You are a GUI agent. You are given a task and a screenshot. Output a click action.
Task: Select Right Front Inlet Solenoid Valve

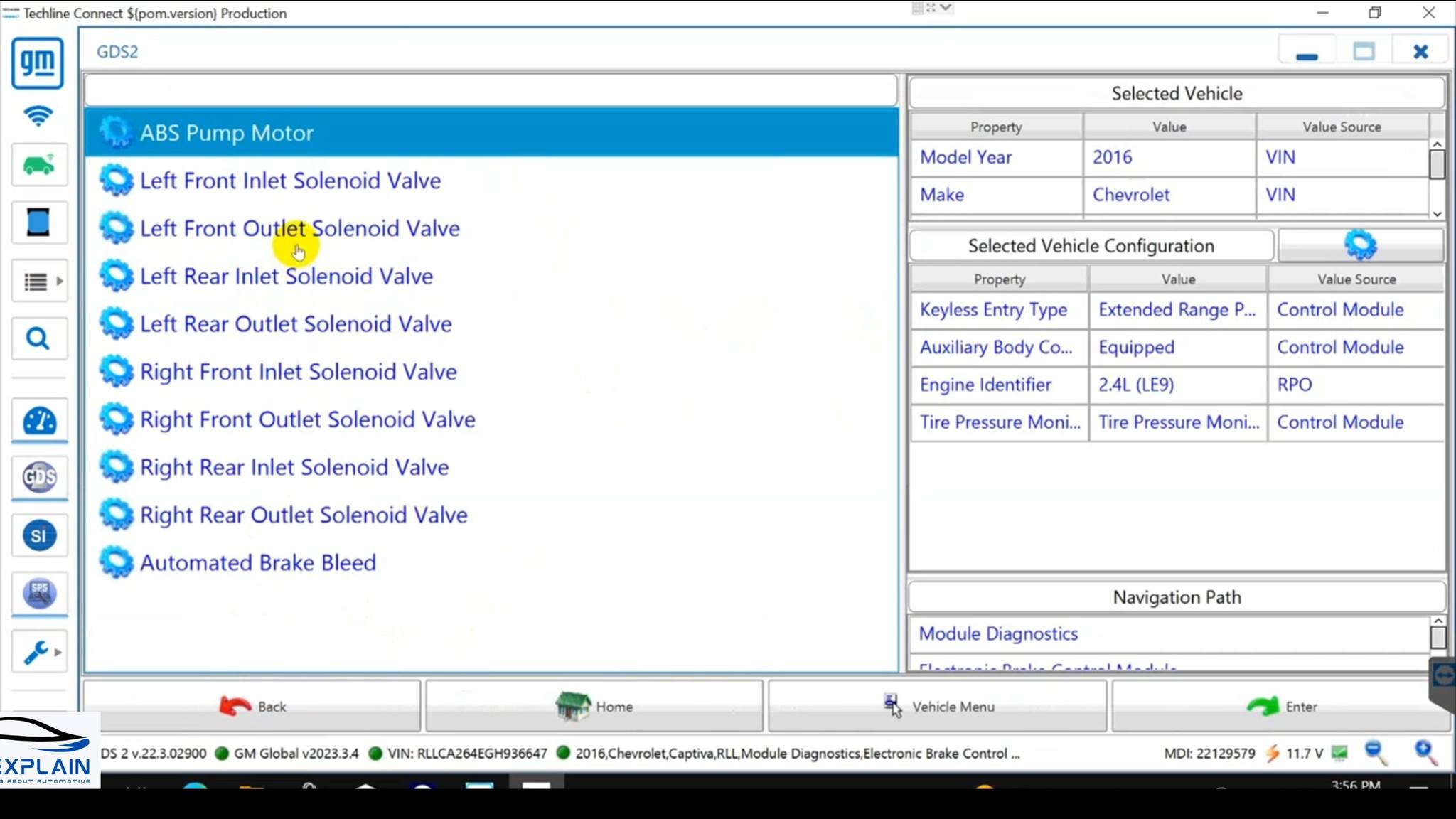[x=491, y=371]
